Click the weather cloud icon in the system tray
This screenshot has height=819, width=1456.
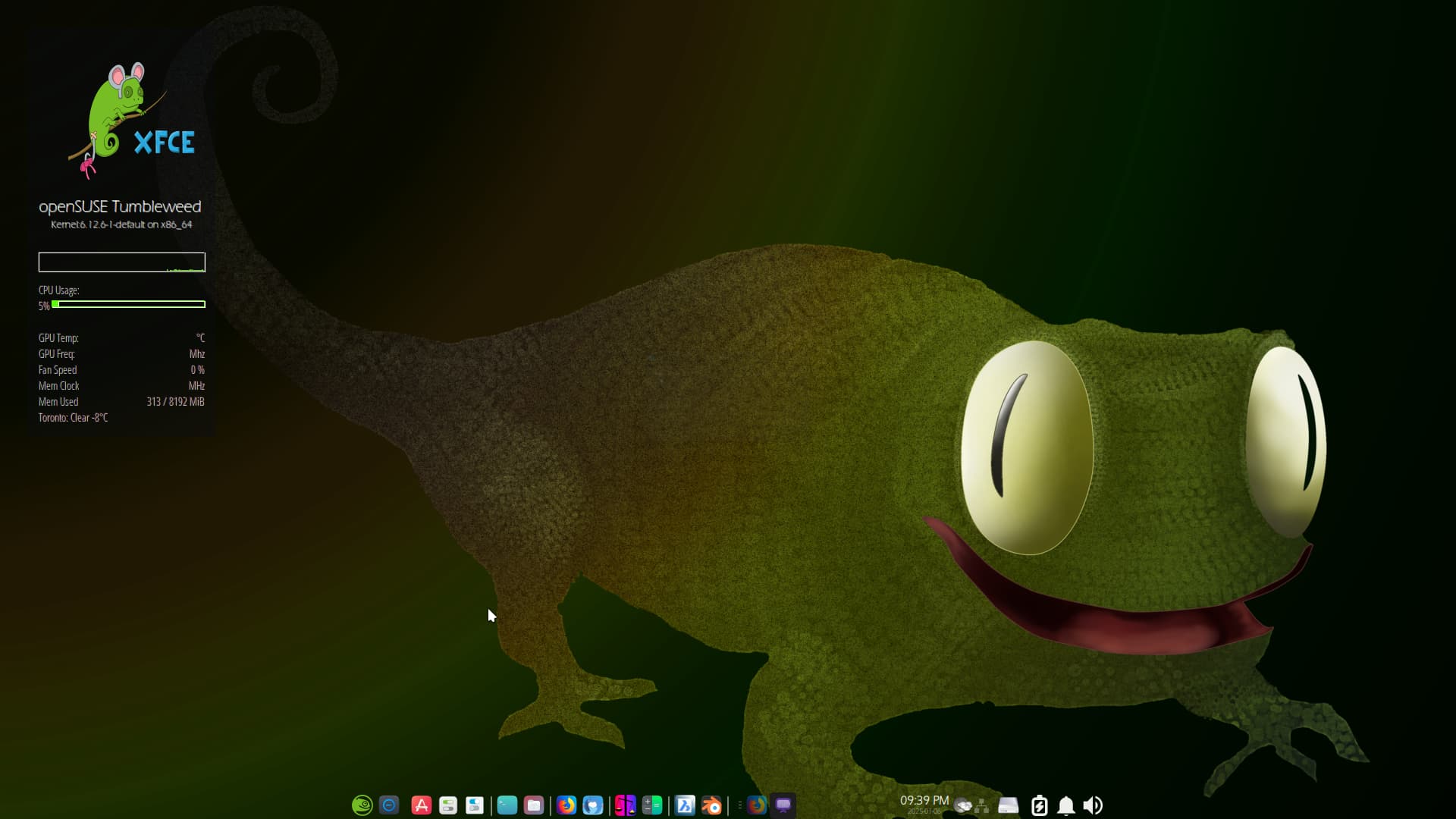point(965,805)
